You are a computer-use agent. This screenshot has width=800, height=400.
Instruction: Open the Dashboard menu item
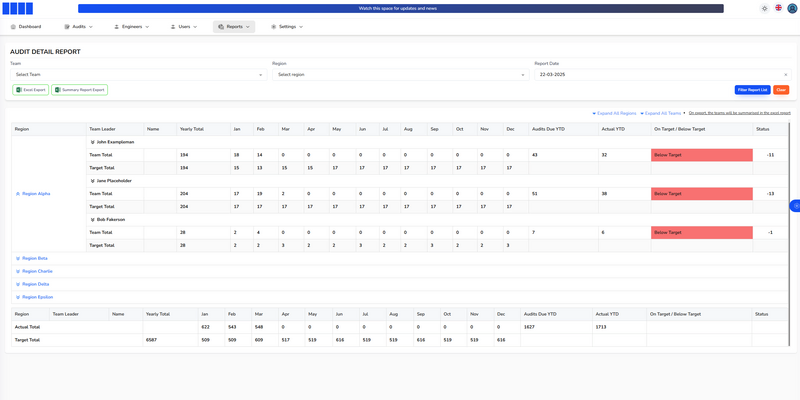pyautogui.click(x=26, y=27)
